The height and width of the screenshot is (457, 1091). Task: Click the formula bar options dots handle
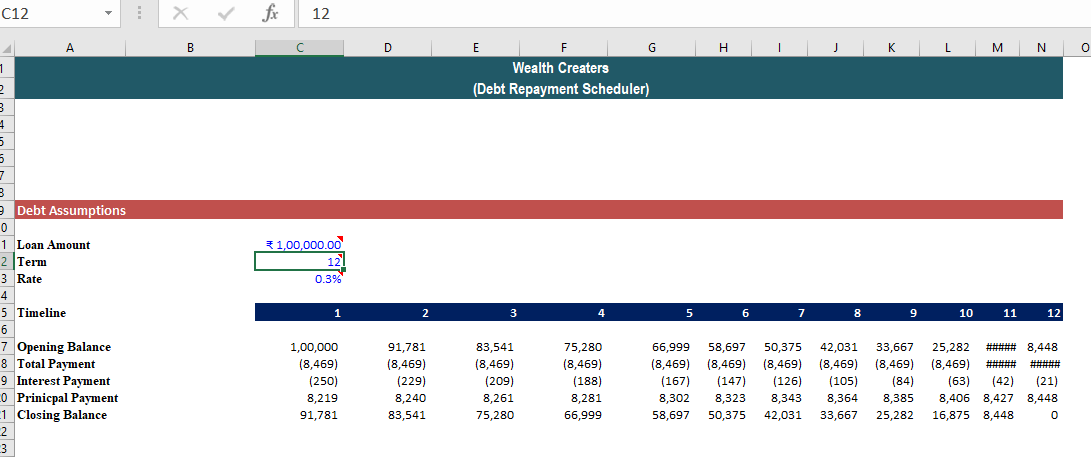coord(140,13)
